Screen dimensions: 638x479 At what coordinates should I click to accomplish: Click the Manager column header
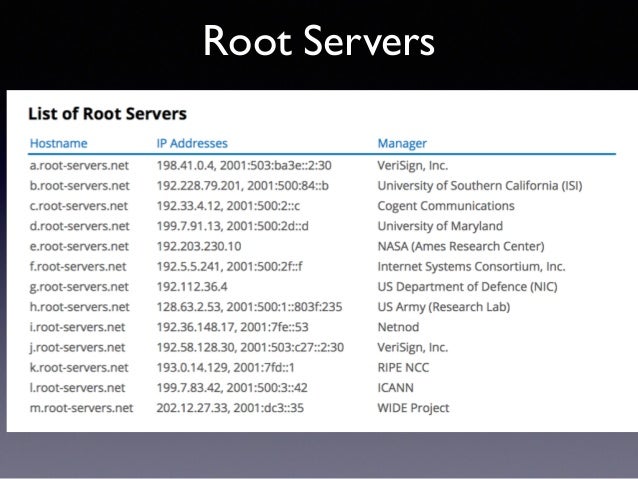pyautogui.click(x=402, y=143)
